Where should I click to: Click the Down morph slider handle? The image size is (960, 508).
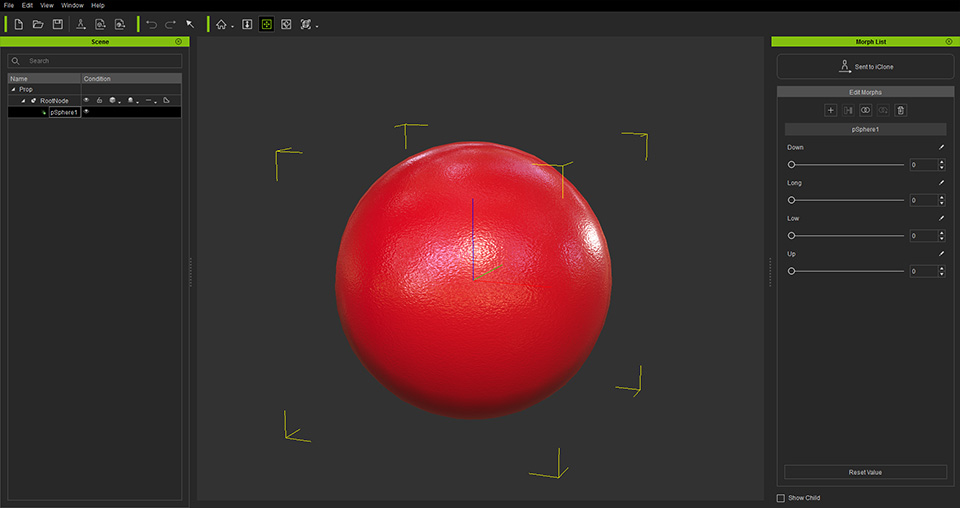[x=791, y=165]
